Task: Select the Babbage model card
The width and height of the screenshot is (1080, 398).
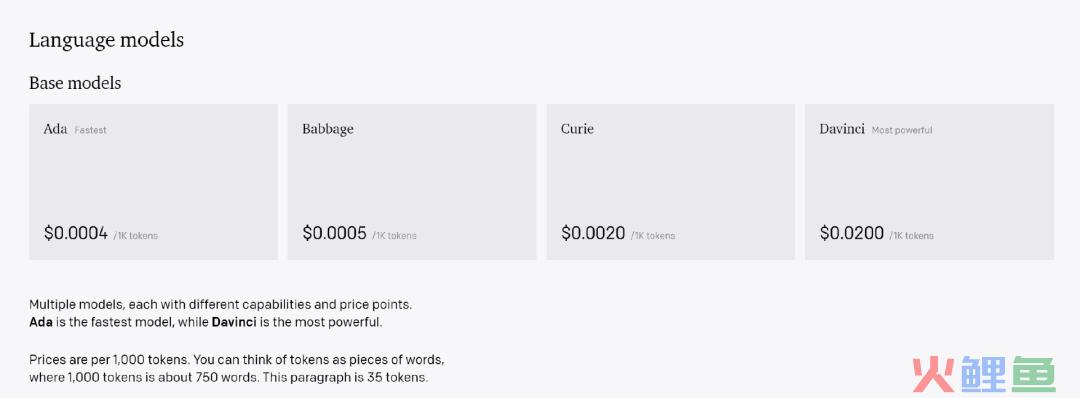Action: coord(412,182)
